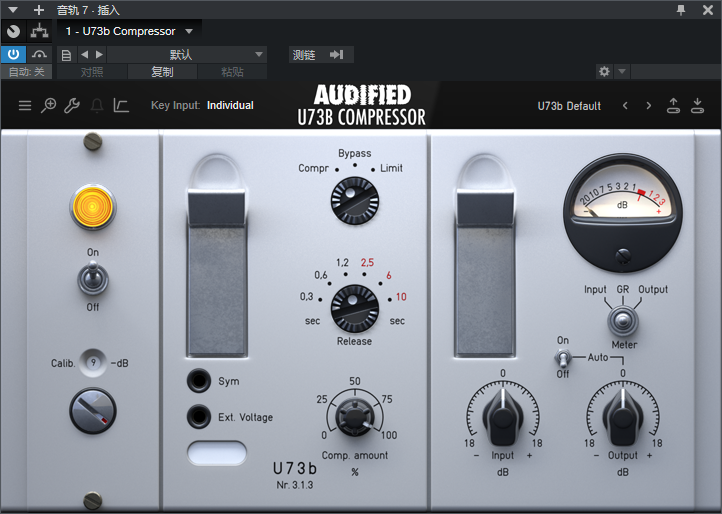
Task: Click the Sym jack socket
Action: pyautogui.click(x=199, y=380)
